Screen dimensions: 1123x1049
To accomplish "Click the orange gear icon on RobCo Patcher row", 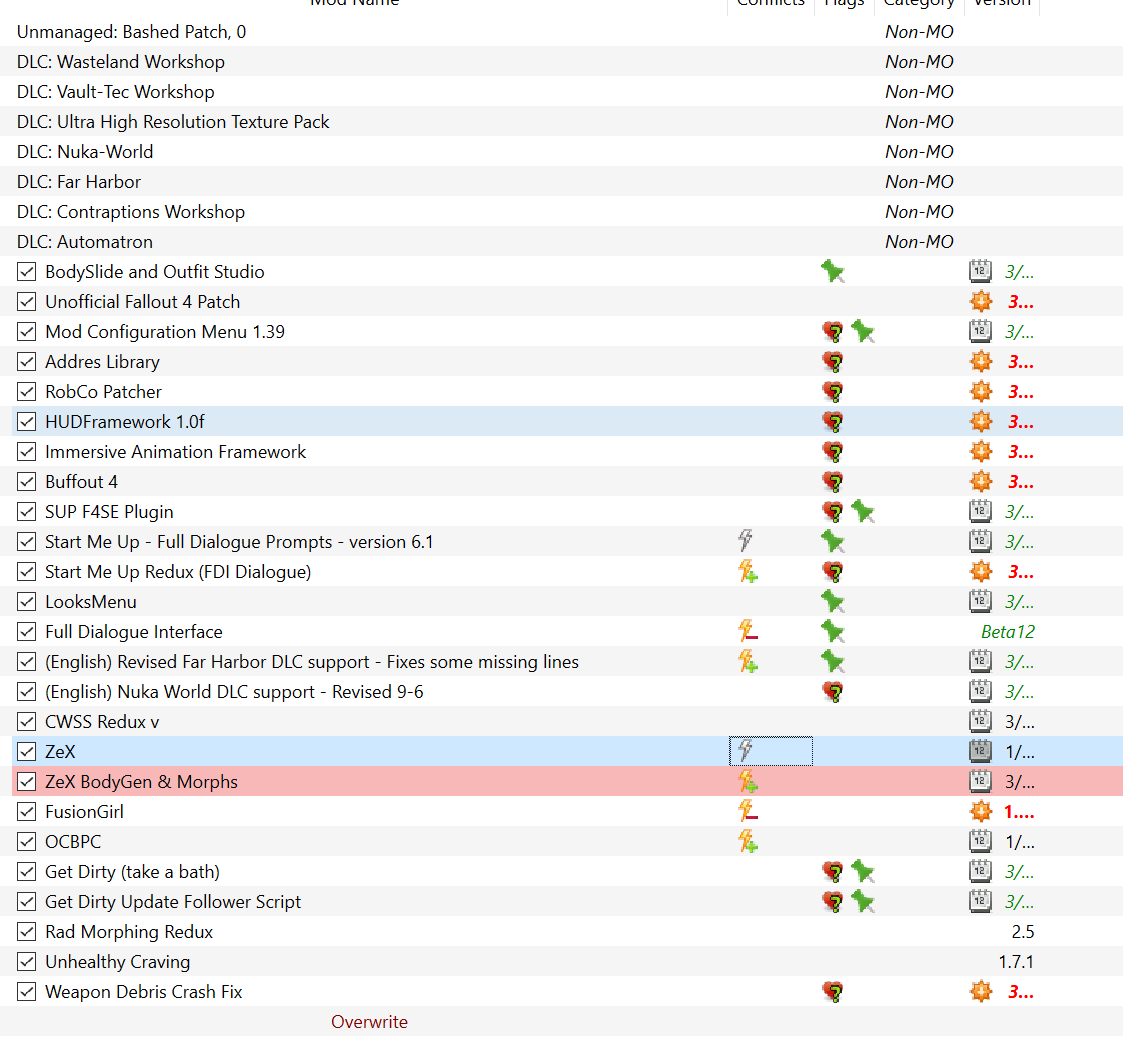I will 980,392.
